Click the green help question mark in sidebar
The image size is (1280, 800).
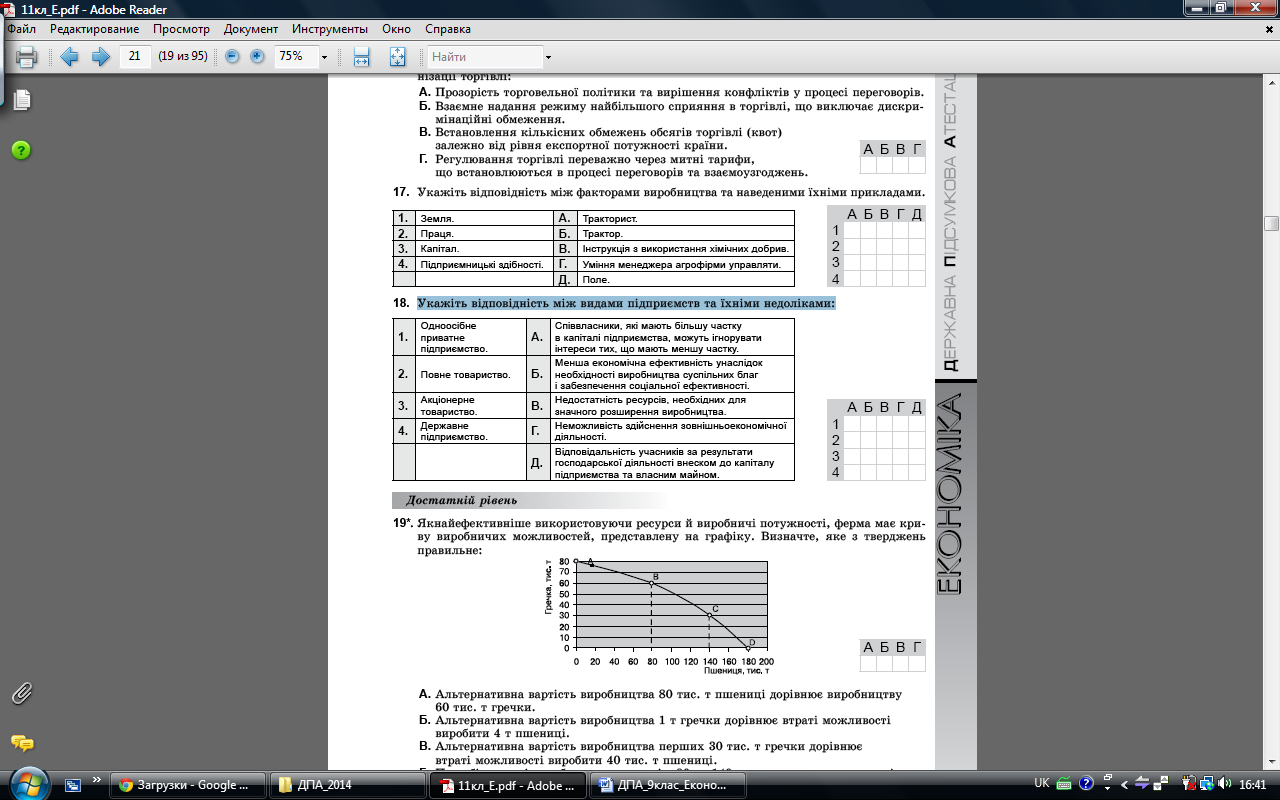pyautogui.click(x=21, y=150)
